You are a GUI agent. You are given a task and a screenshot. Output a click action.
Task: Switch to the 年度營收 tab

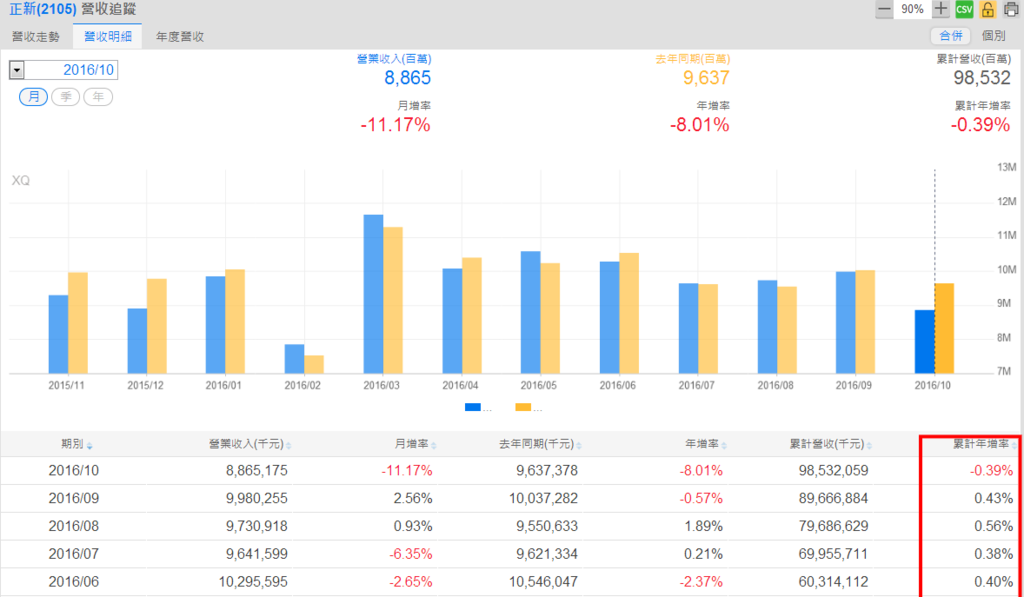pos(180,37)
